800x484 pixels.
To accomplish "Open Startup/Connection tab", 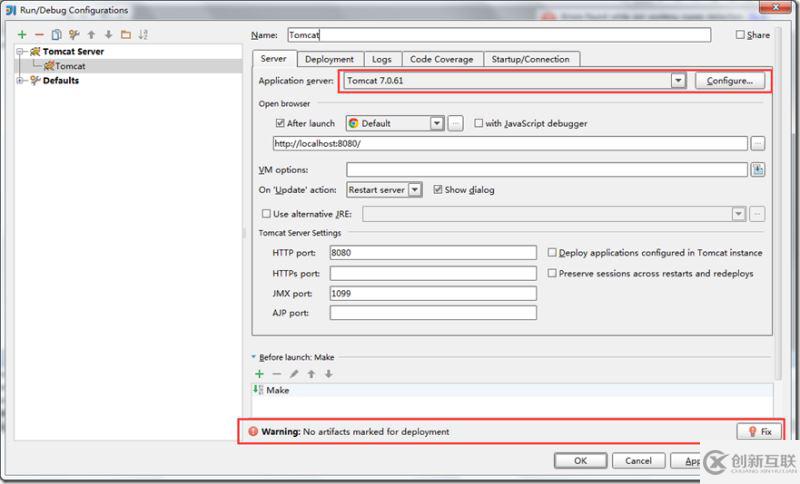I will pos(531,59).
